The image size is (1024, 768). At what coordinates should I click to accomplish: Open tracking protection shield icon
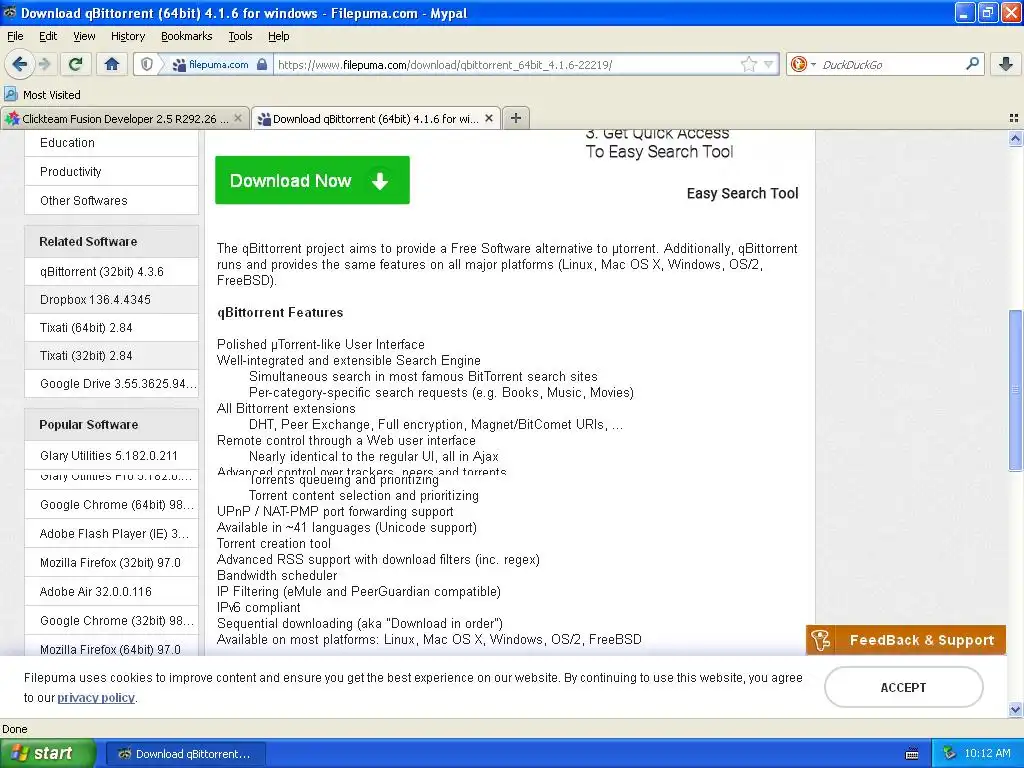pyautogui.click(x=147, y=65)
